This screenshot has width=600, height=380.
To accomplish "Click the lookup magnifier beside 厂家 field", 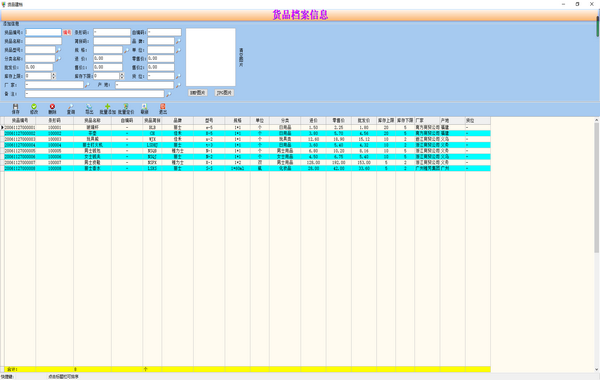I will pyautogui.click(x=87, y=85).
